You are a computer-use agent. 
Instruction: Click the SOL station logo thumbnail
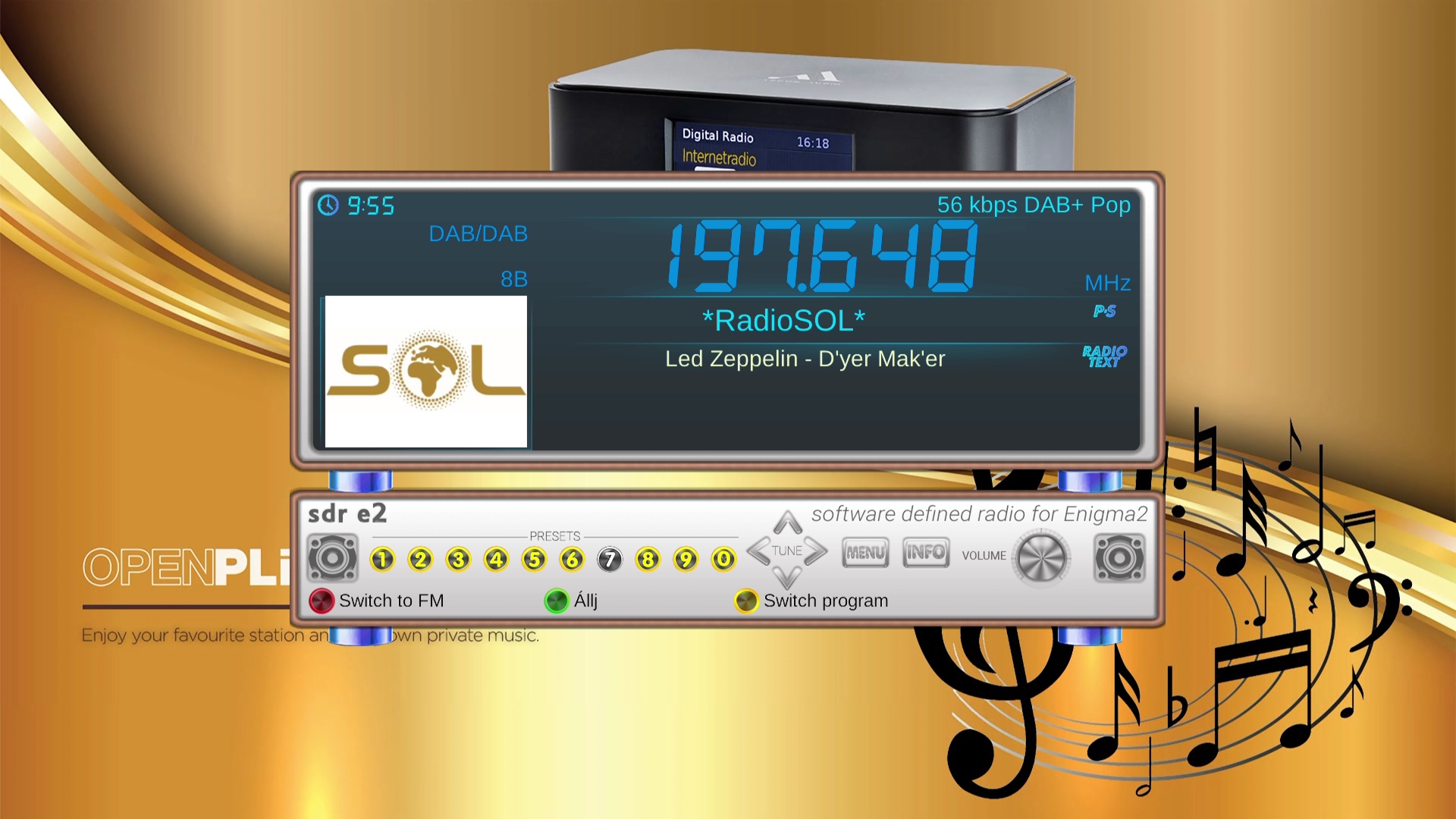pyautogui.click(x=426, y=372)
